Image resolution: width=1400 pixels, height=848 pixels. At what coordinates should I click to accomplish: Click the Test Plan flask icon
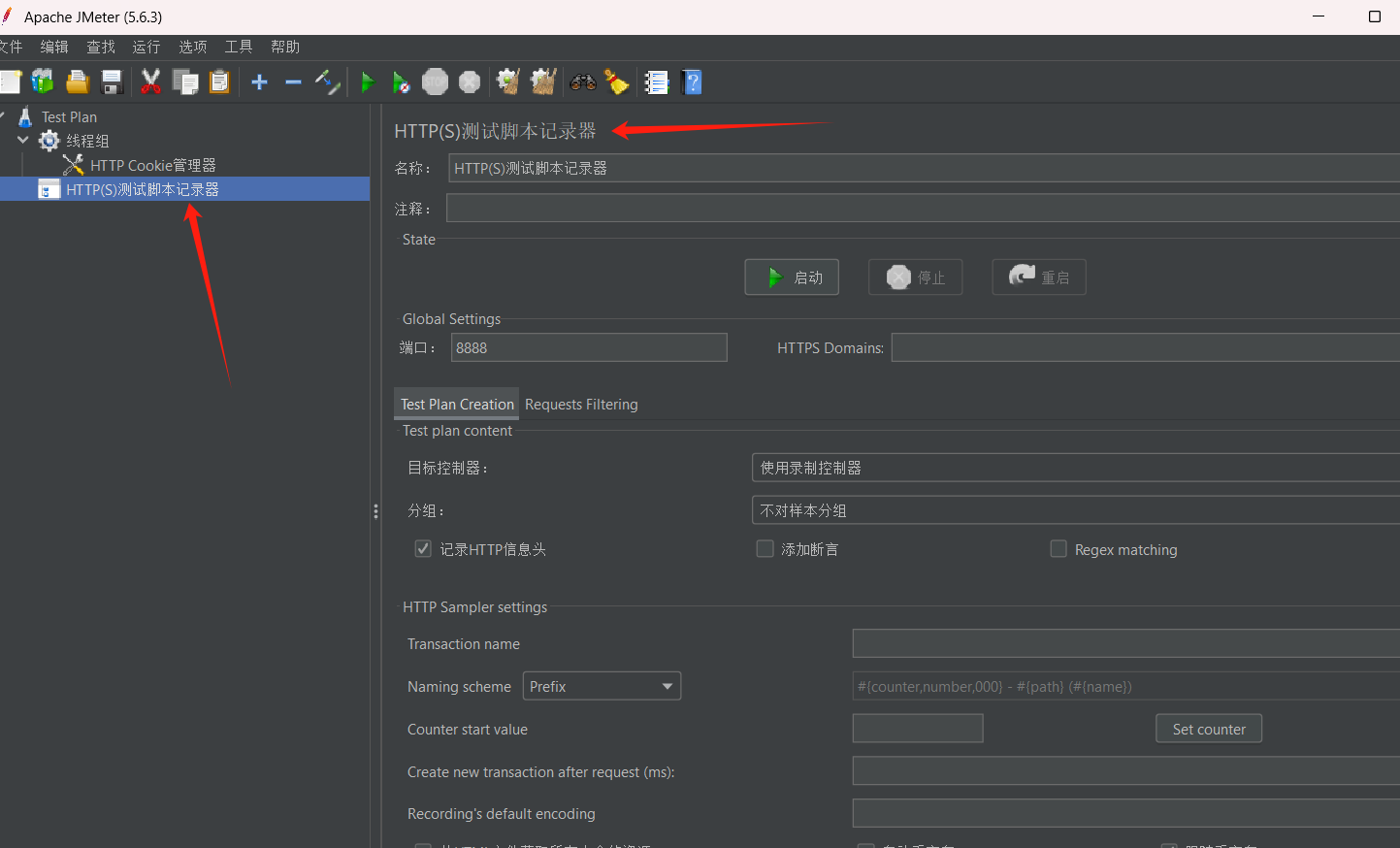tap(25, 116)
